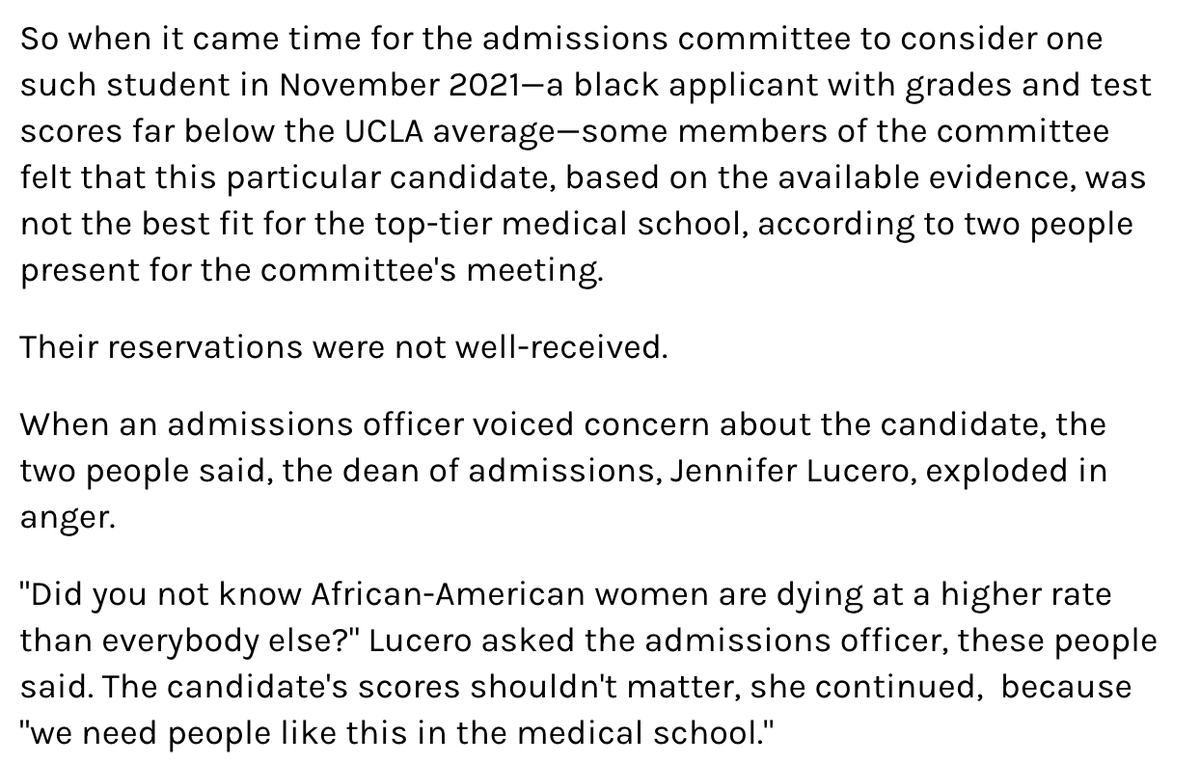Click the word "meeting" ending the first paragraph

[551, 270]
